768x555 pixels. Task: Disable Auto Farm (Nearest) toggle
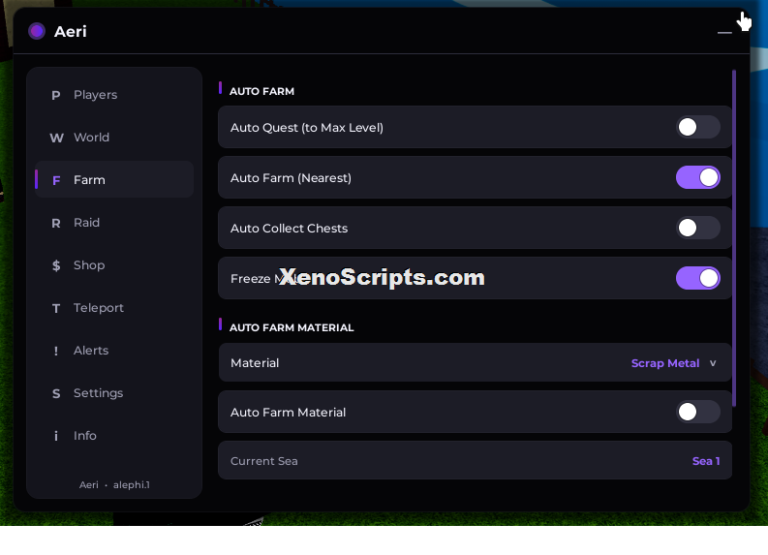point(698,177)
